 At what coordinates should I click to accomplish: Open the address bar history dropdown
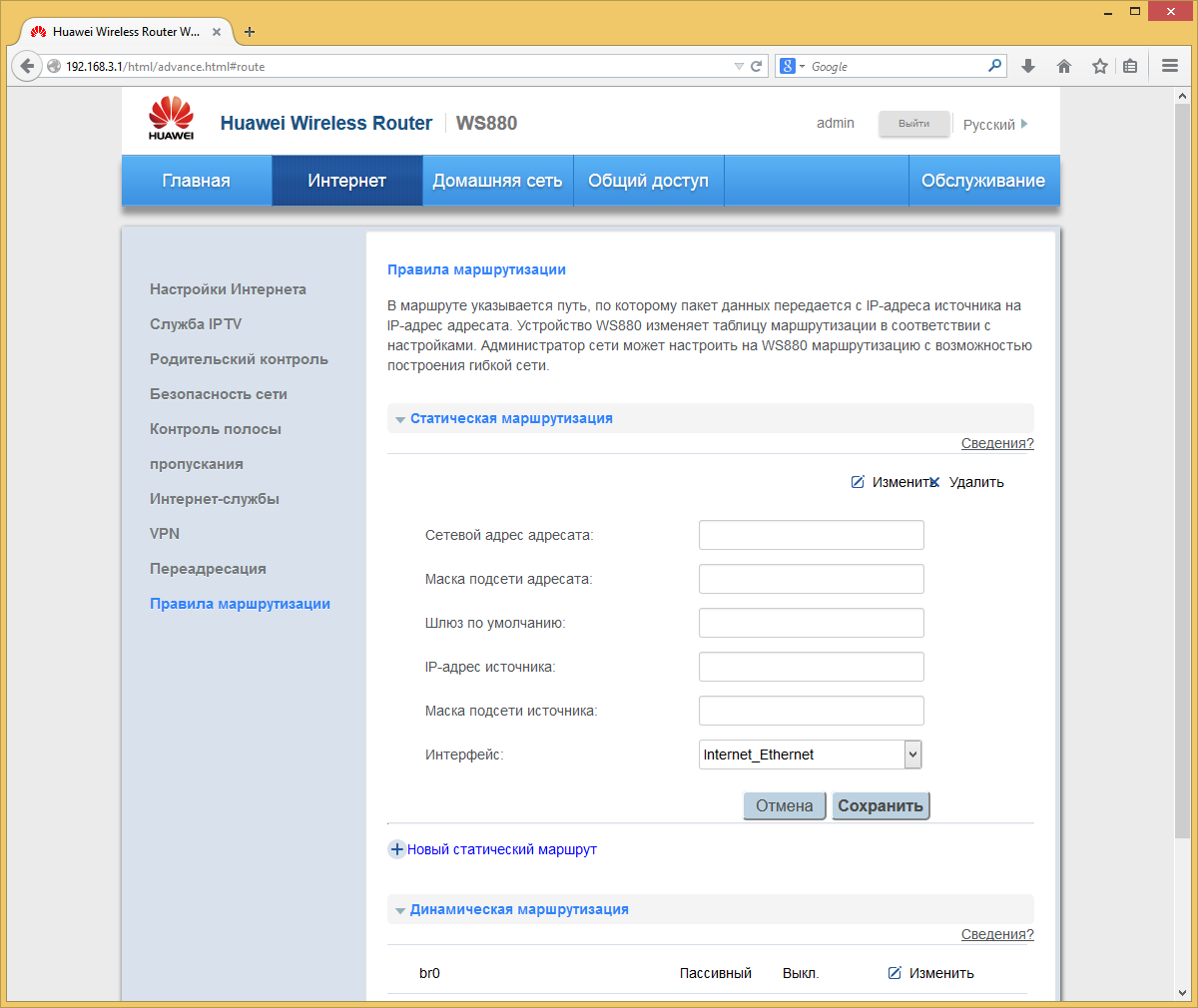739,66
